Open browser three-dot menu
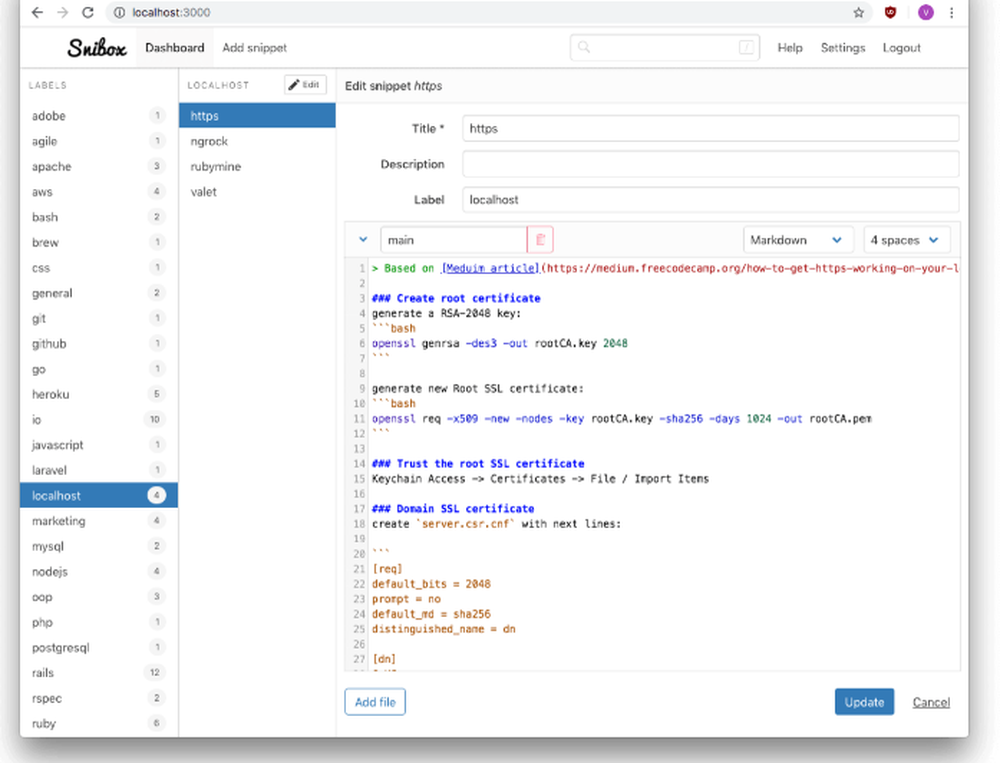This screenshot has width=1000, height=763. click(x=952, y=13)
